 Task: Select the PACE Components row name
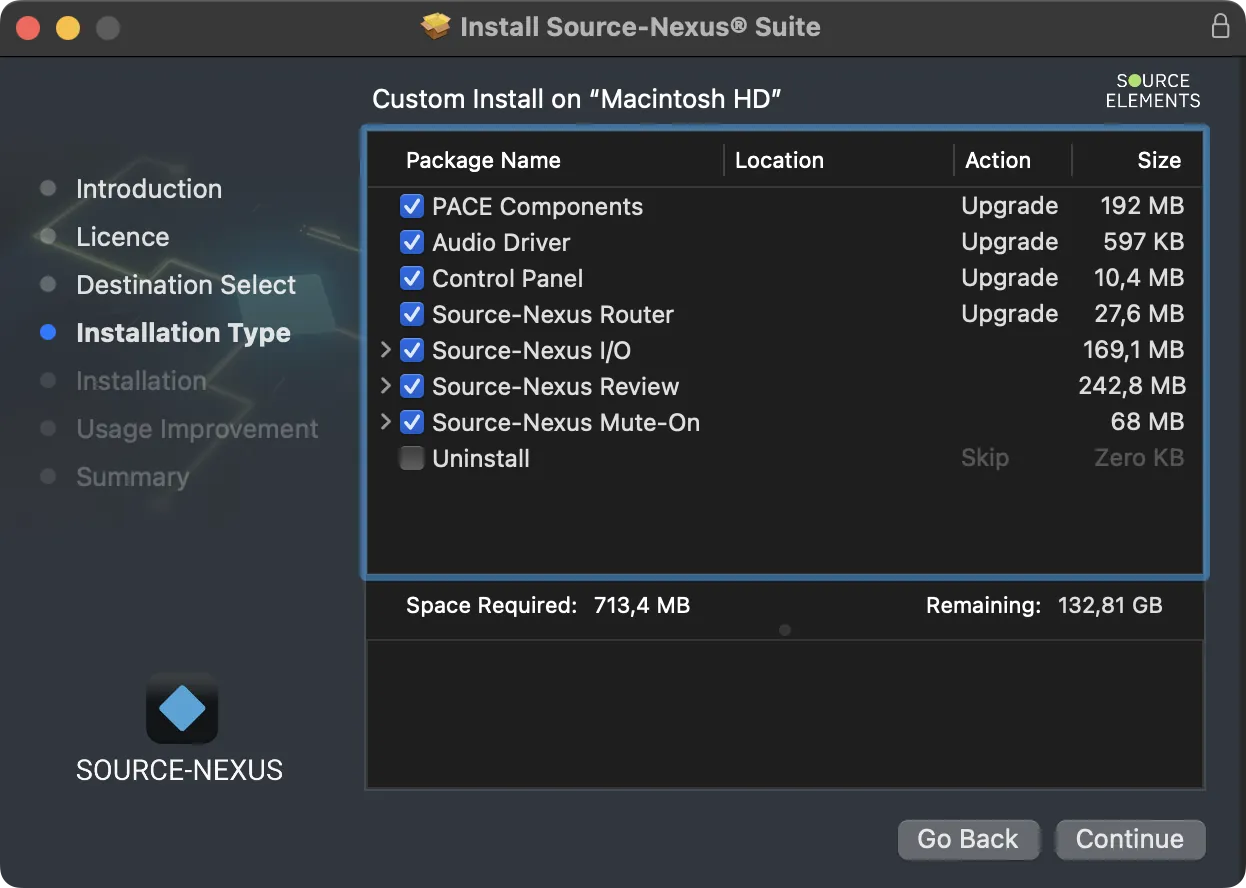pyautogui.click(x=537, y=207)
